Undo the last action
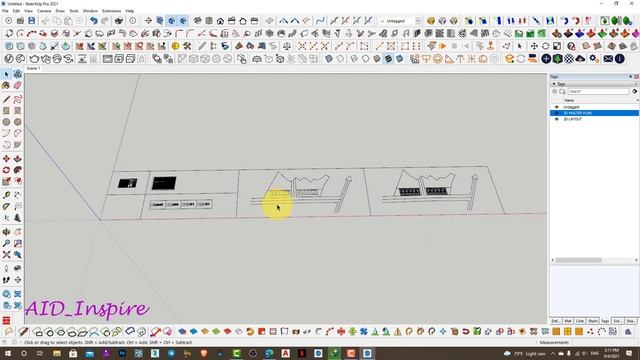The width and height of the screenshot is (640, 360). tap(94, 20)
